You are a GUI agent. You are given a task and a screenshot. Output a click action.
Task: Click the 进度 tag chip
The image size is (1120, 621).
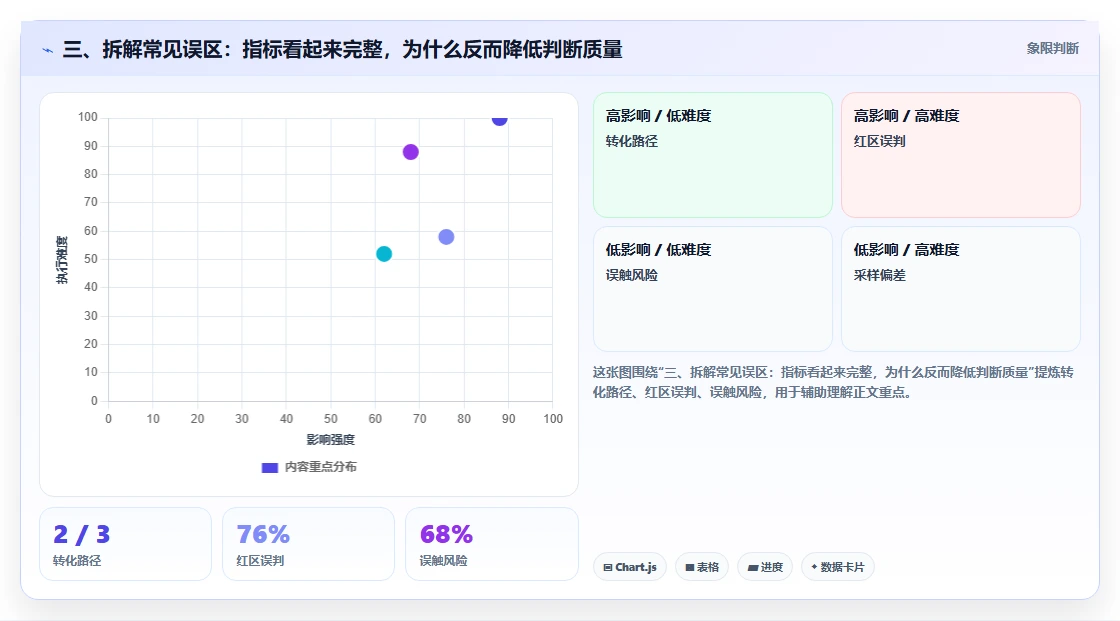point(765,567)
